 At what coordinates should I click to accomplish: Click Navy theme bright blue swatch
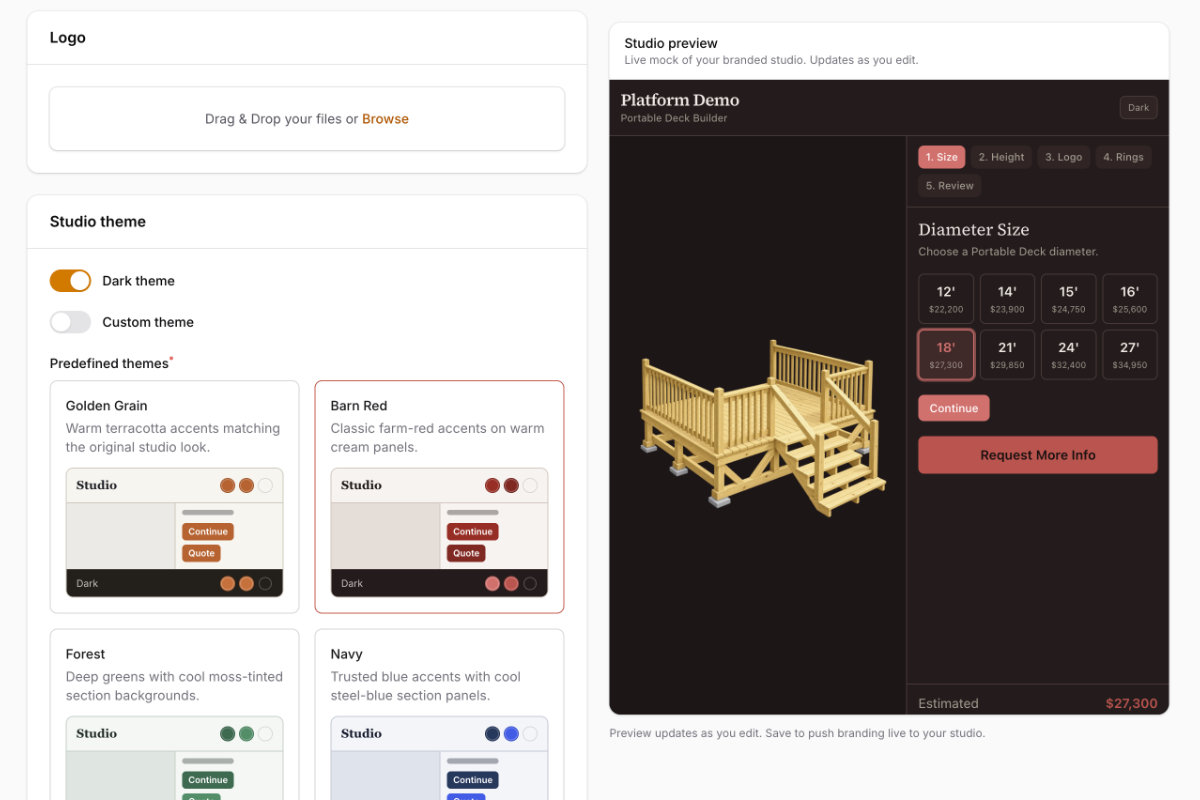click(511, 733)
